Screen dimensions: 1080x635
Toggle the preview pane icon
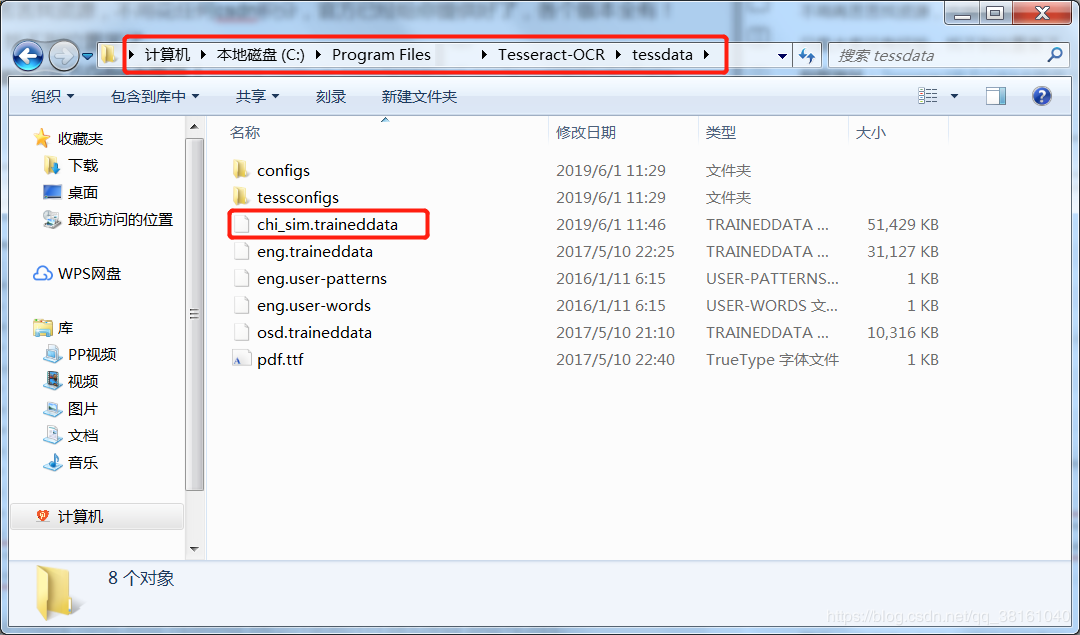point(995,96)
